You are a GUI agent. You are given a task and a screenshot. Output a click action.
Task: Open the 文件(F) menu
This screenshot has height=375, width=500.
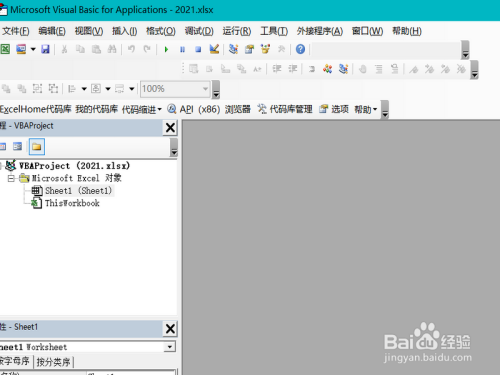click(x=15, y=31)
